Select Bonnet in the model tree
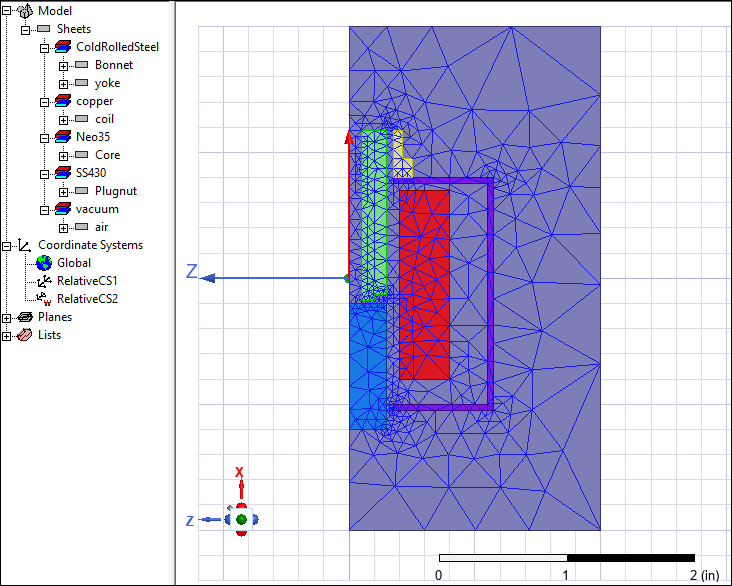Screen dimensions: 732x586 pyautogui.click(x=114, y=65)
